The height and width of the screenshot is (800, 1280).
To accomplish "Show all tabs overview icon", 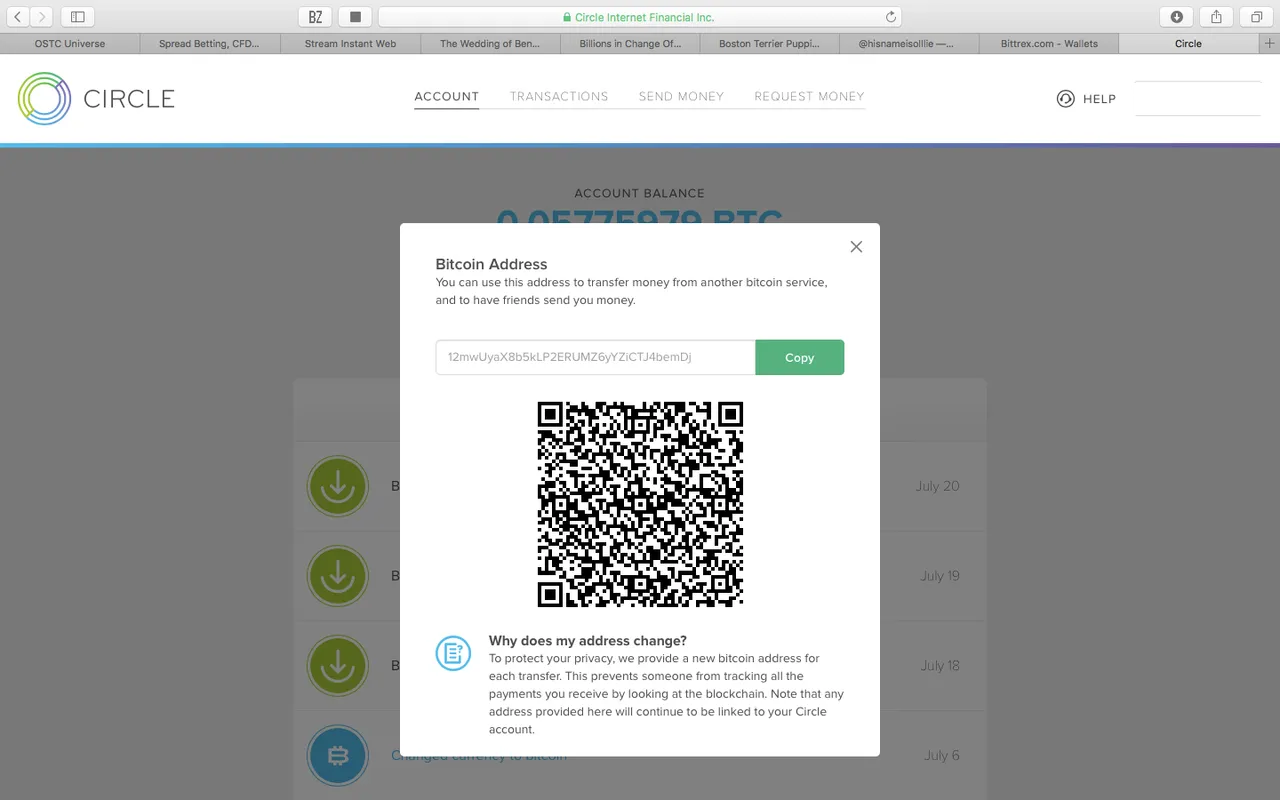I will point(1256,17).
